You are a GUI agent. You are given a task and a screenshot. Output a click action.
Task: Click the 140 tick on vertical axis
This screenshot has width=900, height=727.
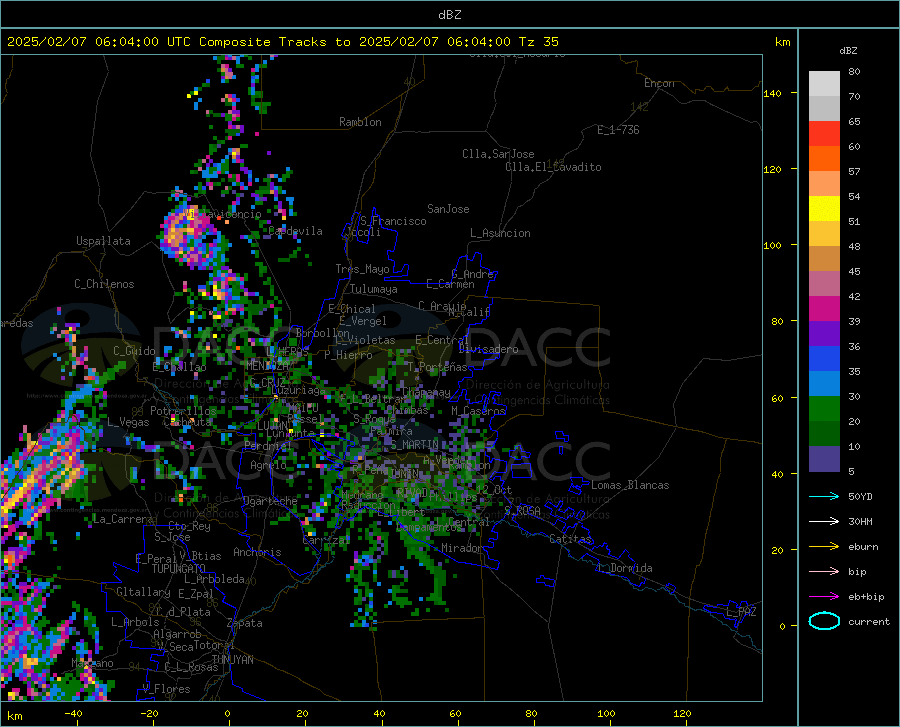(772, 93)
